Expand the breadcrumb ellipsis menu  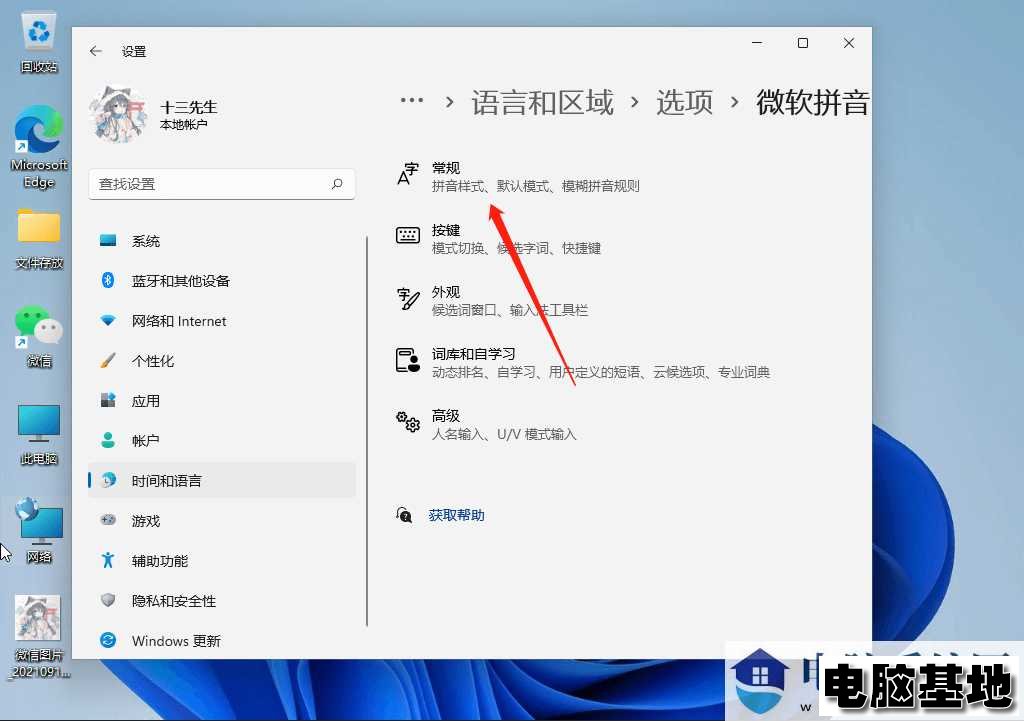[411, 101]
